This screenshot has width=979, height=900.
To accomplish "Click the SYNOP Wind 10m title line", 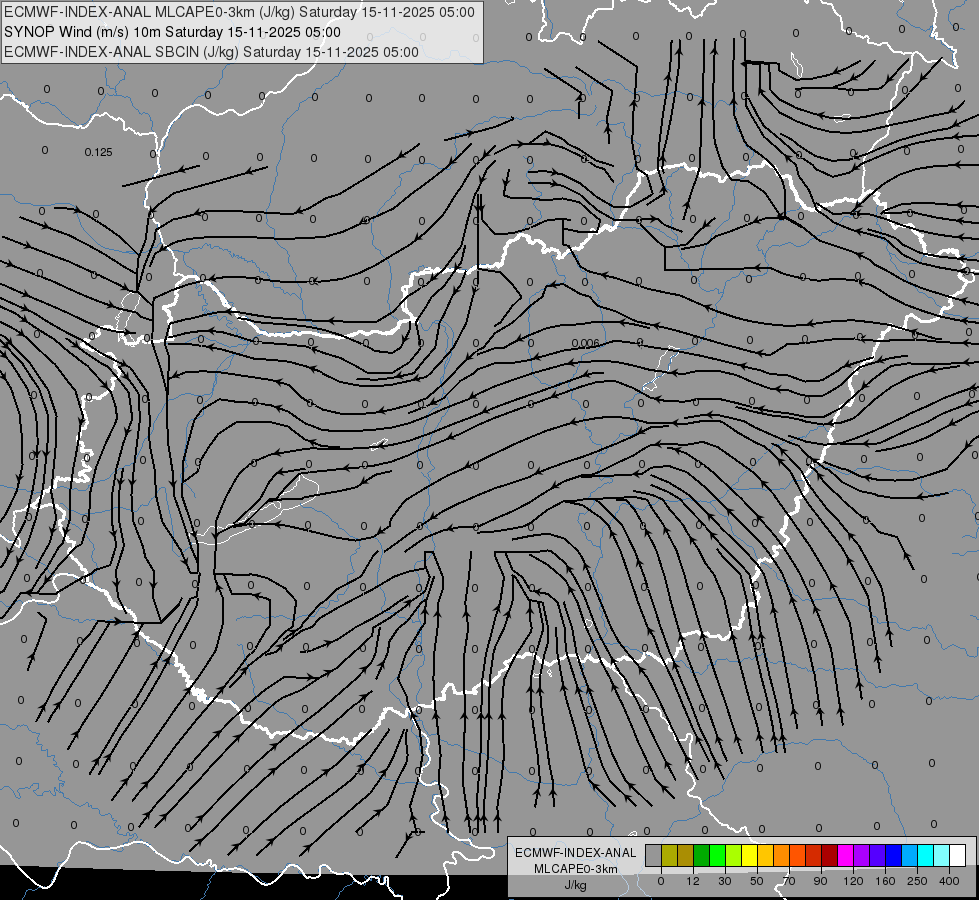I will point(172,32).
